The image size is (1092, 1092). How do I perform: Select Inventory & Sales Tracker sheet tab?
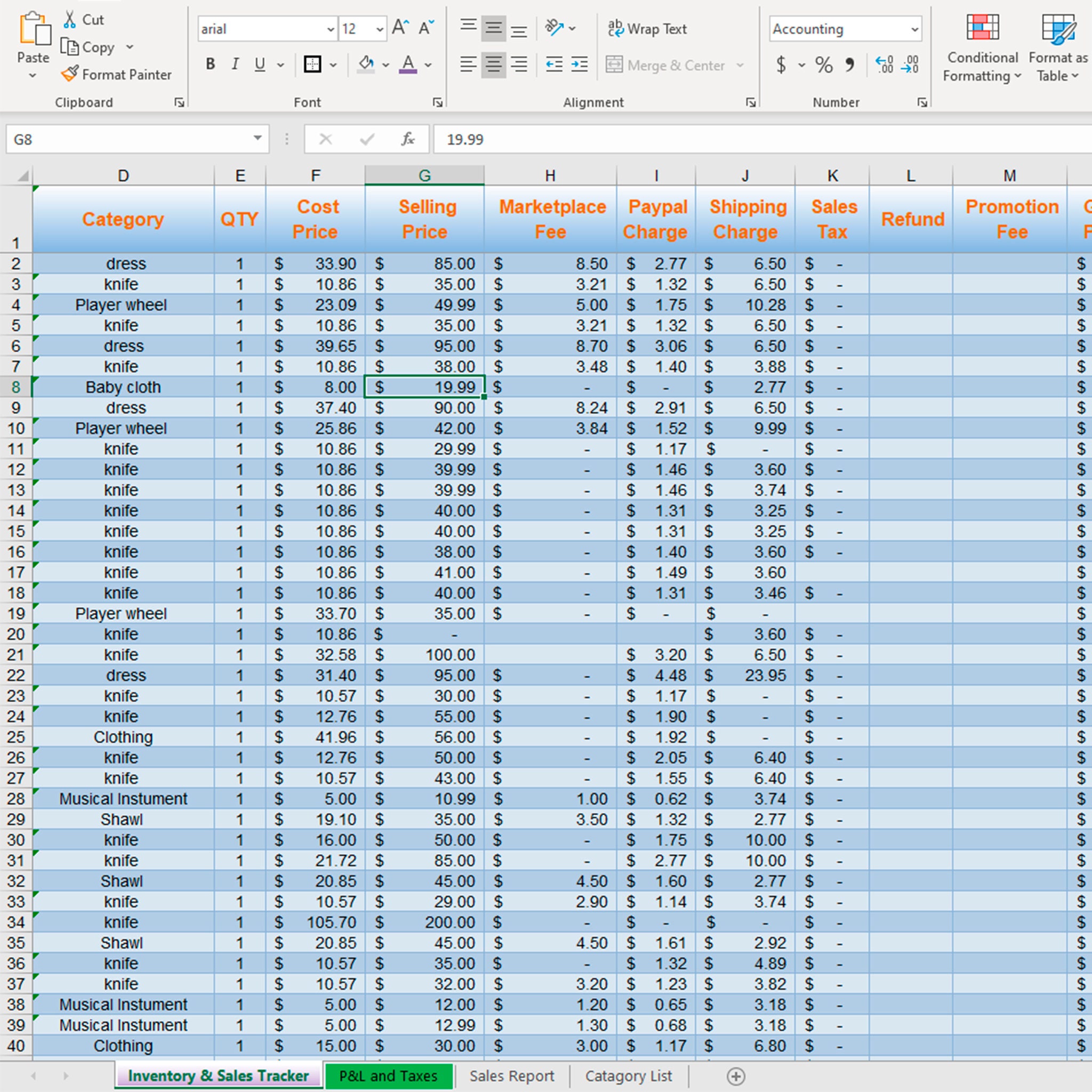(x=218, y=1075)
